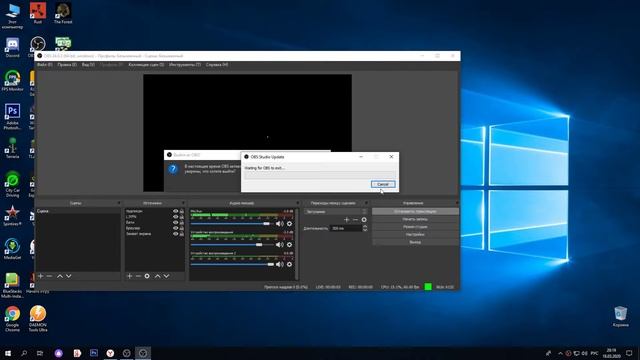Add a new scene with the plus icon
Screen dimensions: 640x360
tap(40, 276)
